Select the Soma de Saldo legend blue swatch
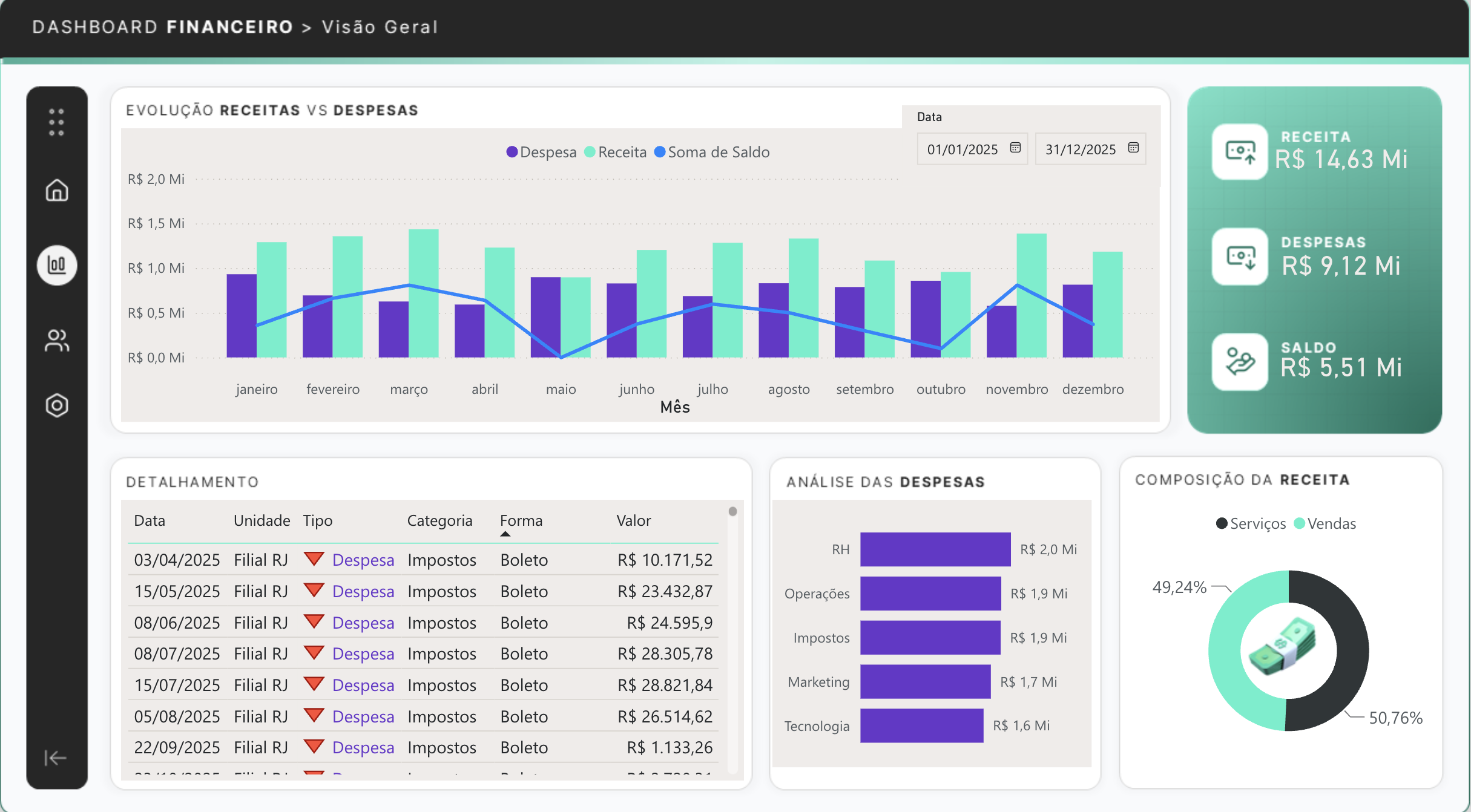 click(660, 152)
